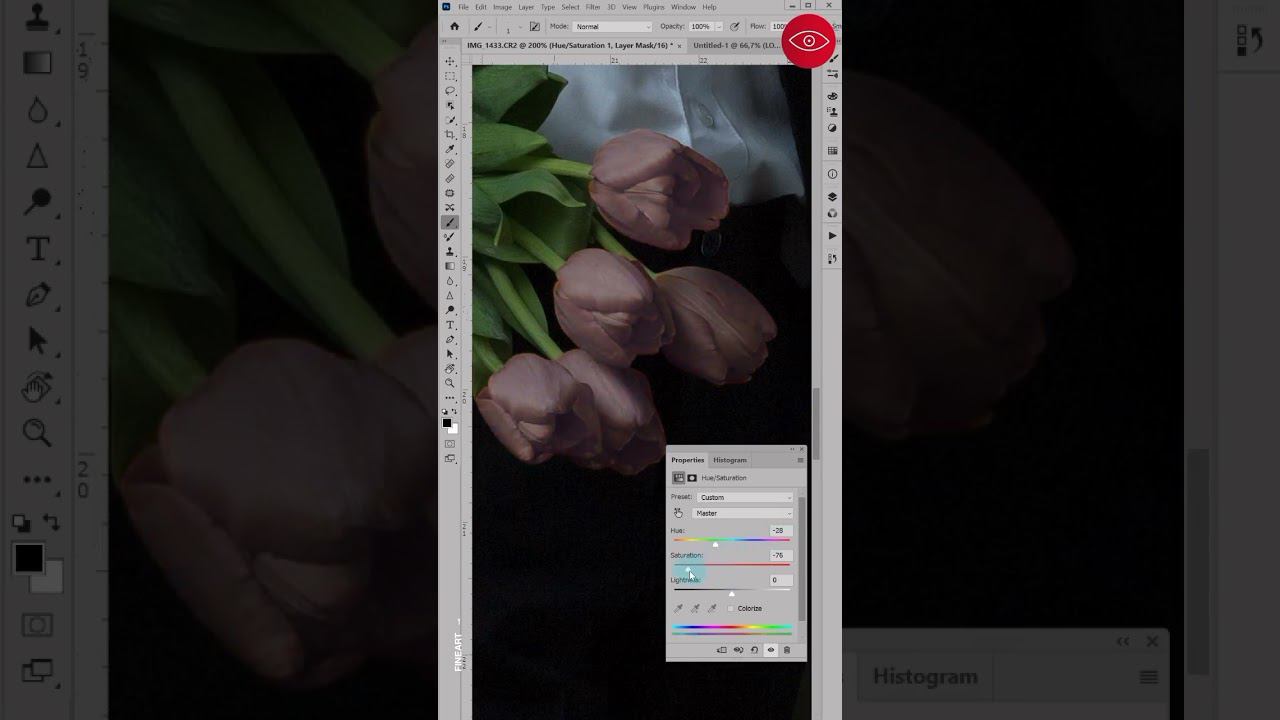Select the Path Selection tool

450,354
